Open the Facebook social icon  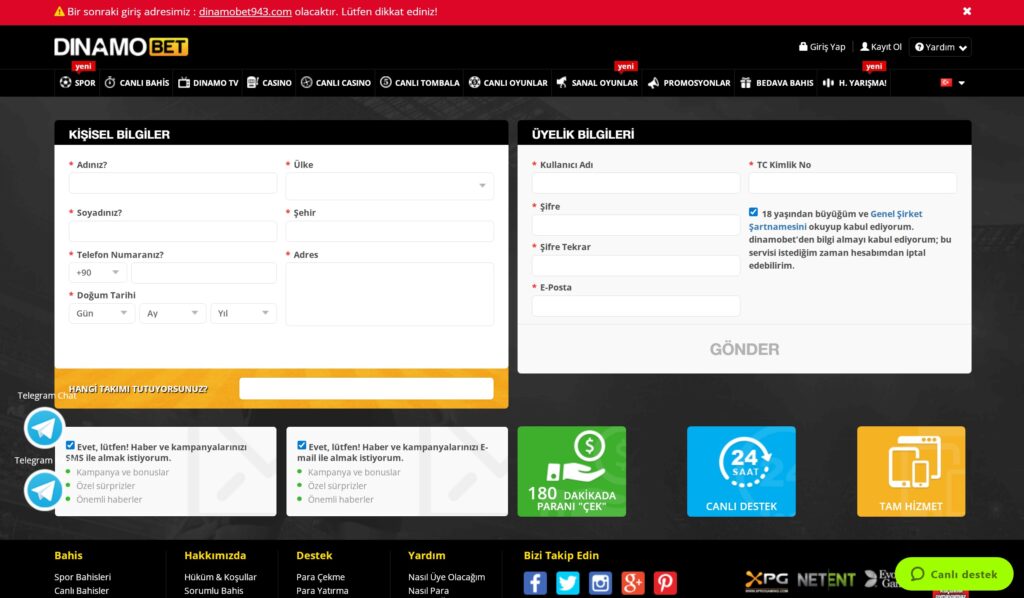click(535, 582)
